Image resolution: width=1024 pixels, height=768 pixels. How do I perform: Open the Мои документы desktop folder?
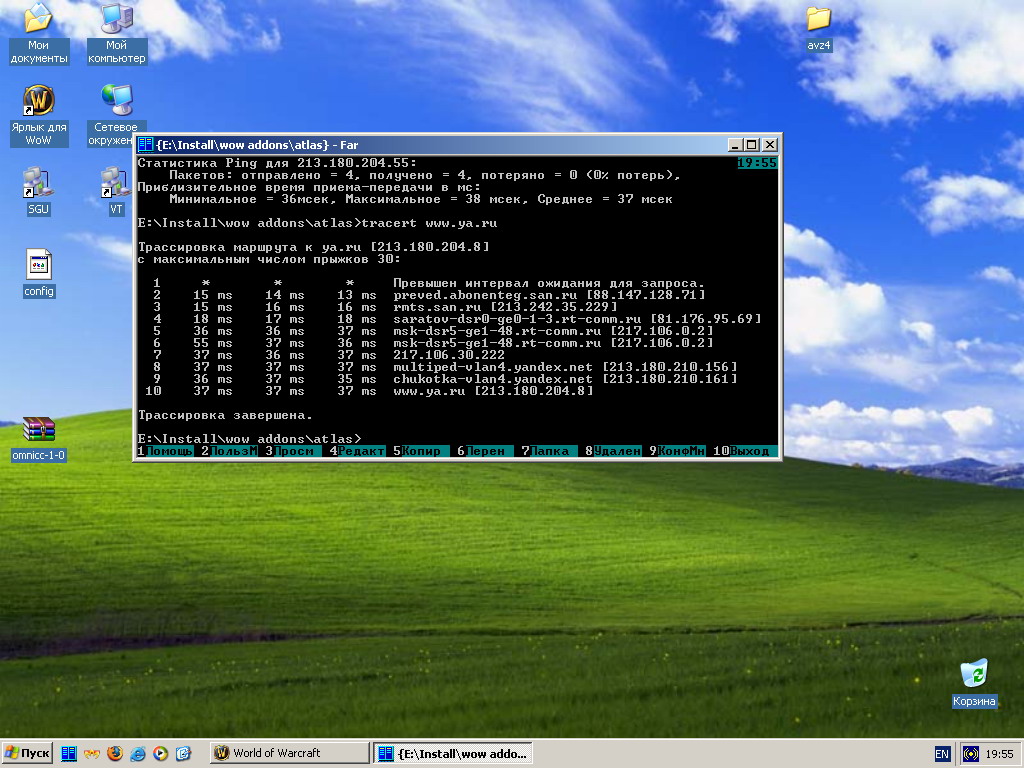[39, 34]
